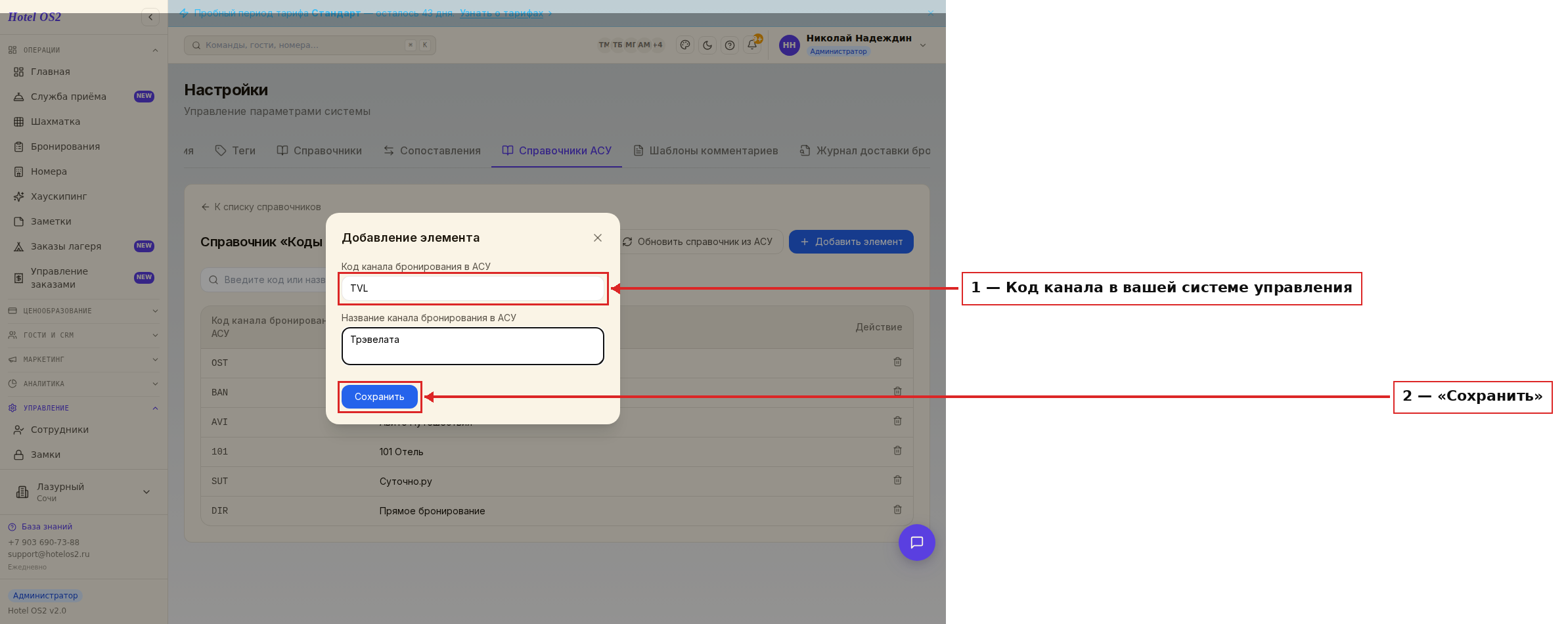Open the Узнать о тарифах link
This screenshot has height=624, width=1568.
(501, 13)
